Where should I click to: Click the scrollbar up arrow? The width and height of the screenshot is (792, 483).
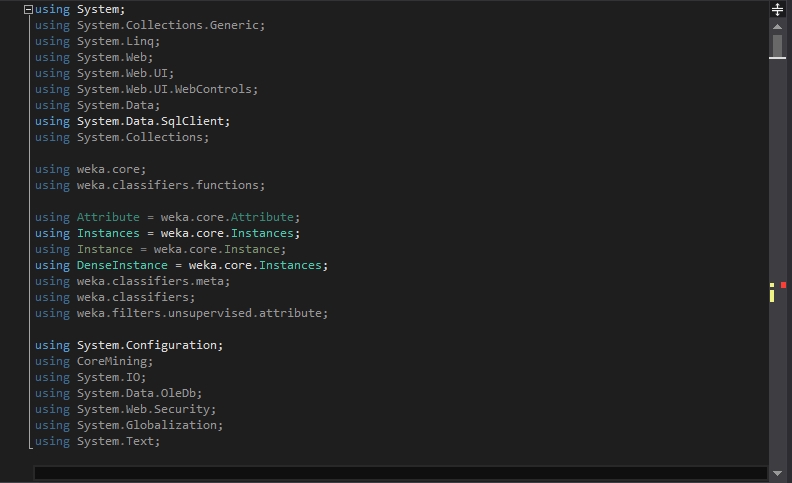777,26
